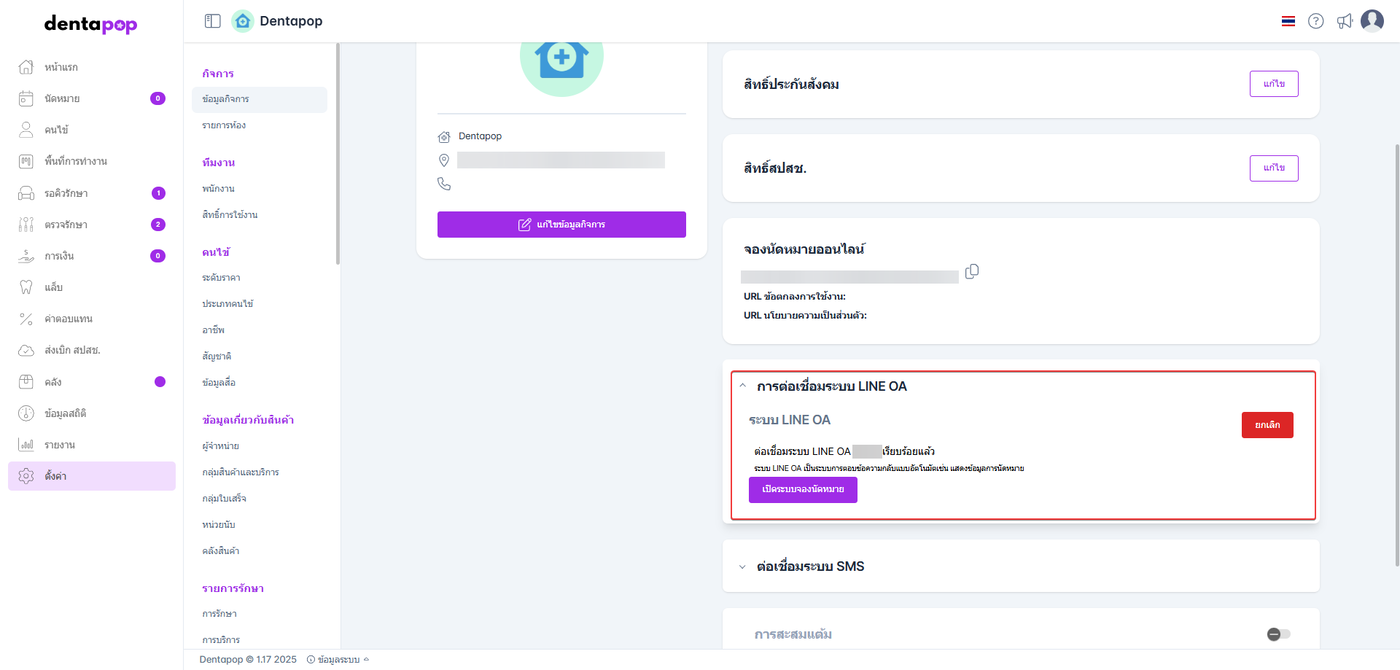Click the settings submenu scrollbar

point(337,153)
